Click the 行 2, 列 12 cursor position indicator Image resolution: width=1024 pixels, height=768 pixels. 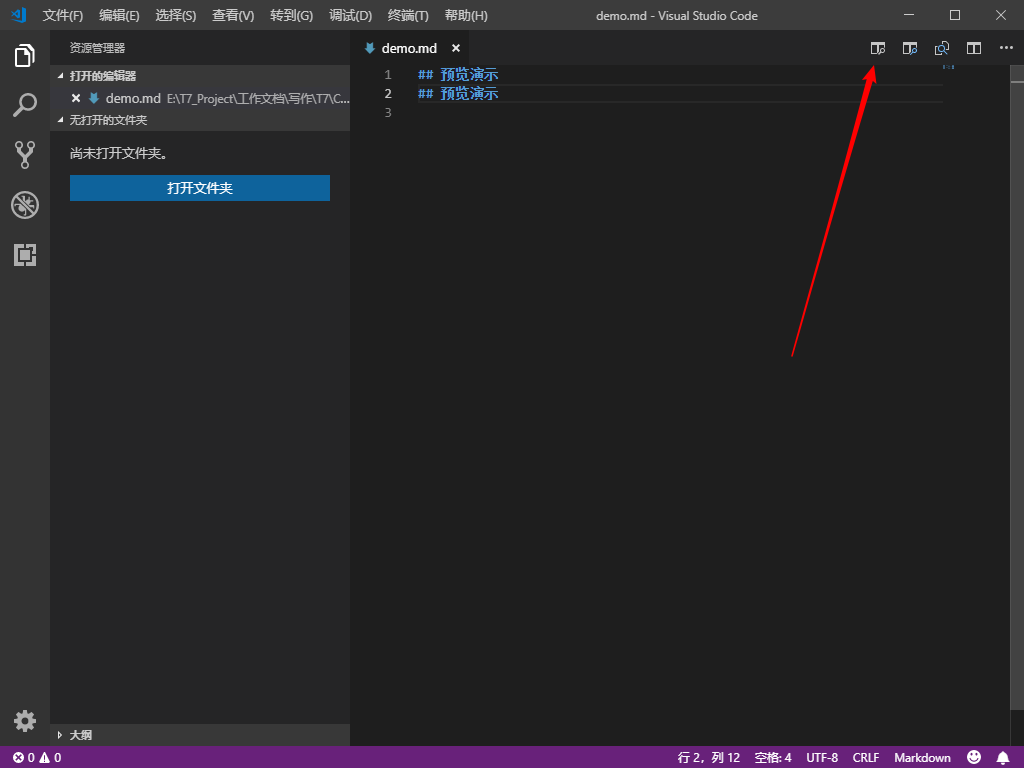pos(709,758)
